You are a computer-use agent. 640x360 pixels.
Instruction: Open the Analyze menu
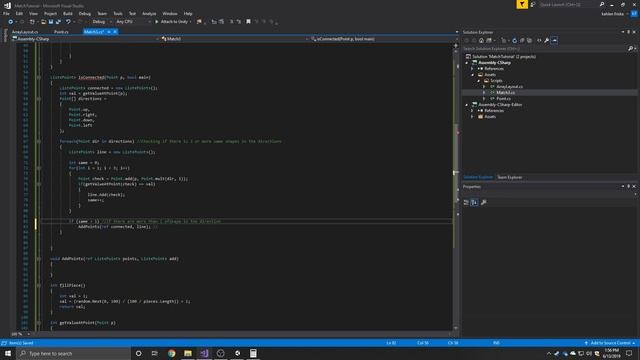coord(149,13)
